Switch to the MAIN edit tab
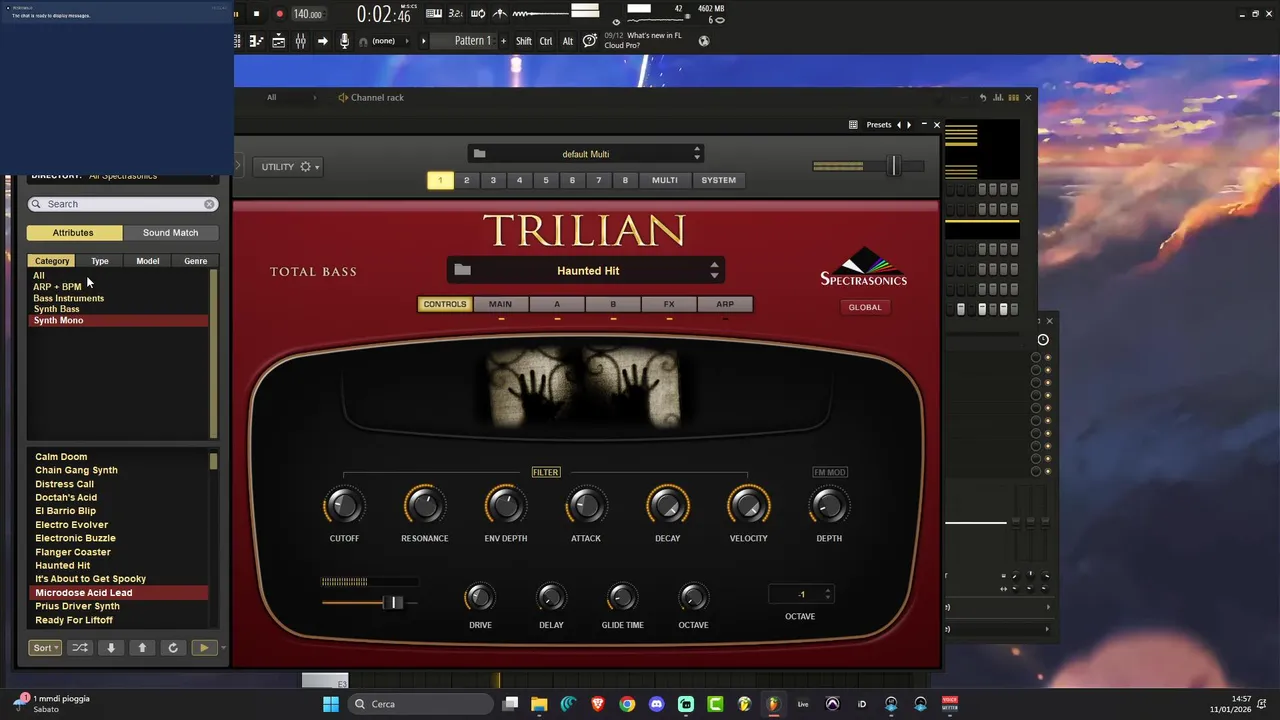 (x=500, y=304)
